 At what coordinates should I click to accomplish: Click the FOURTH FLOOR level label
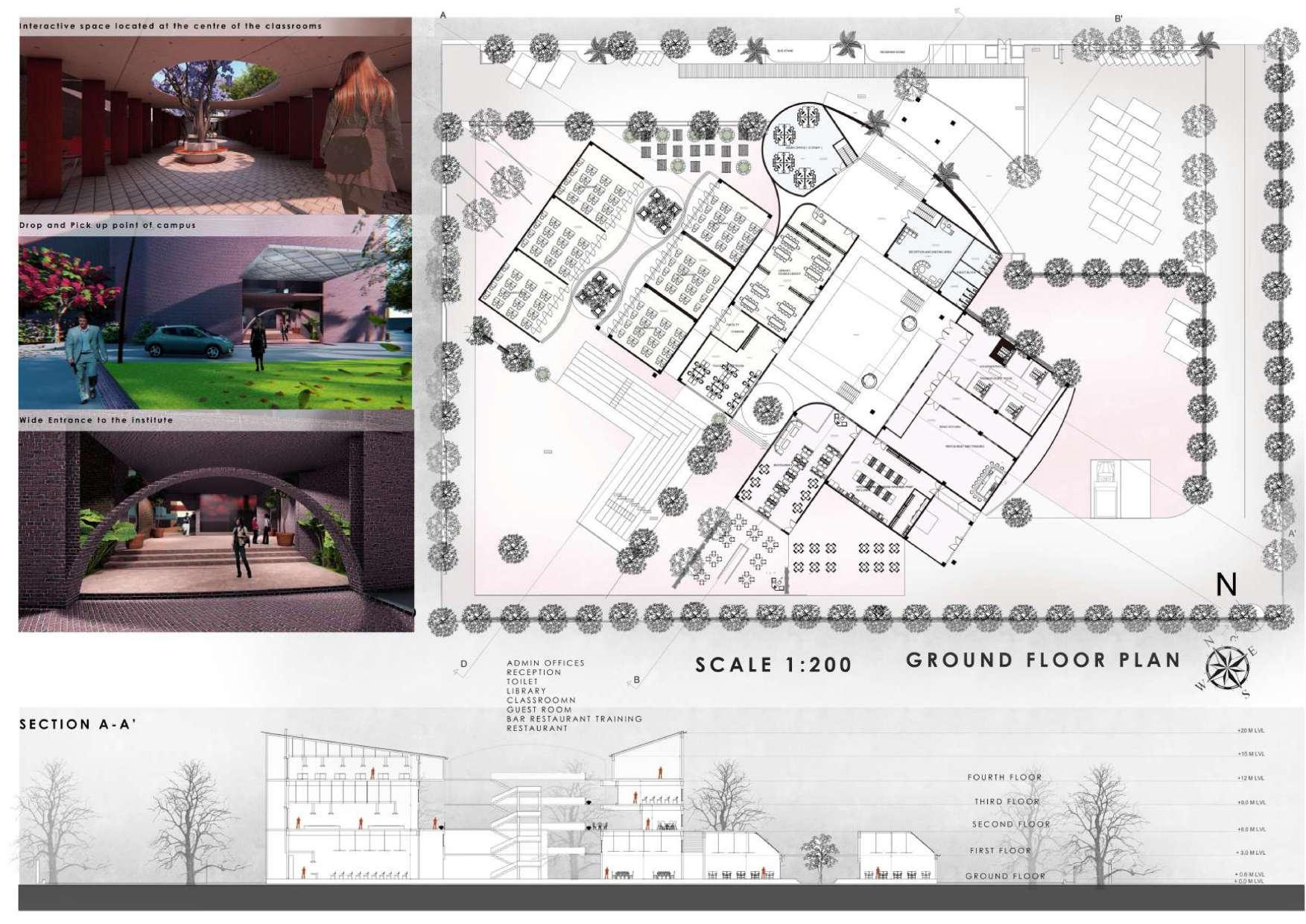click(1004, 777)
